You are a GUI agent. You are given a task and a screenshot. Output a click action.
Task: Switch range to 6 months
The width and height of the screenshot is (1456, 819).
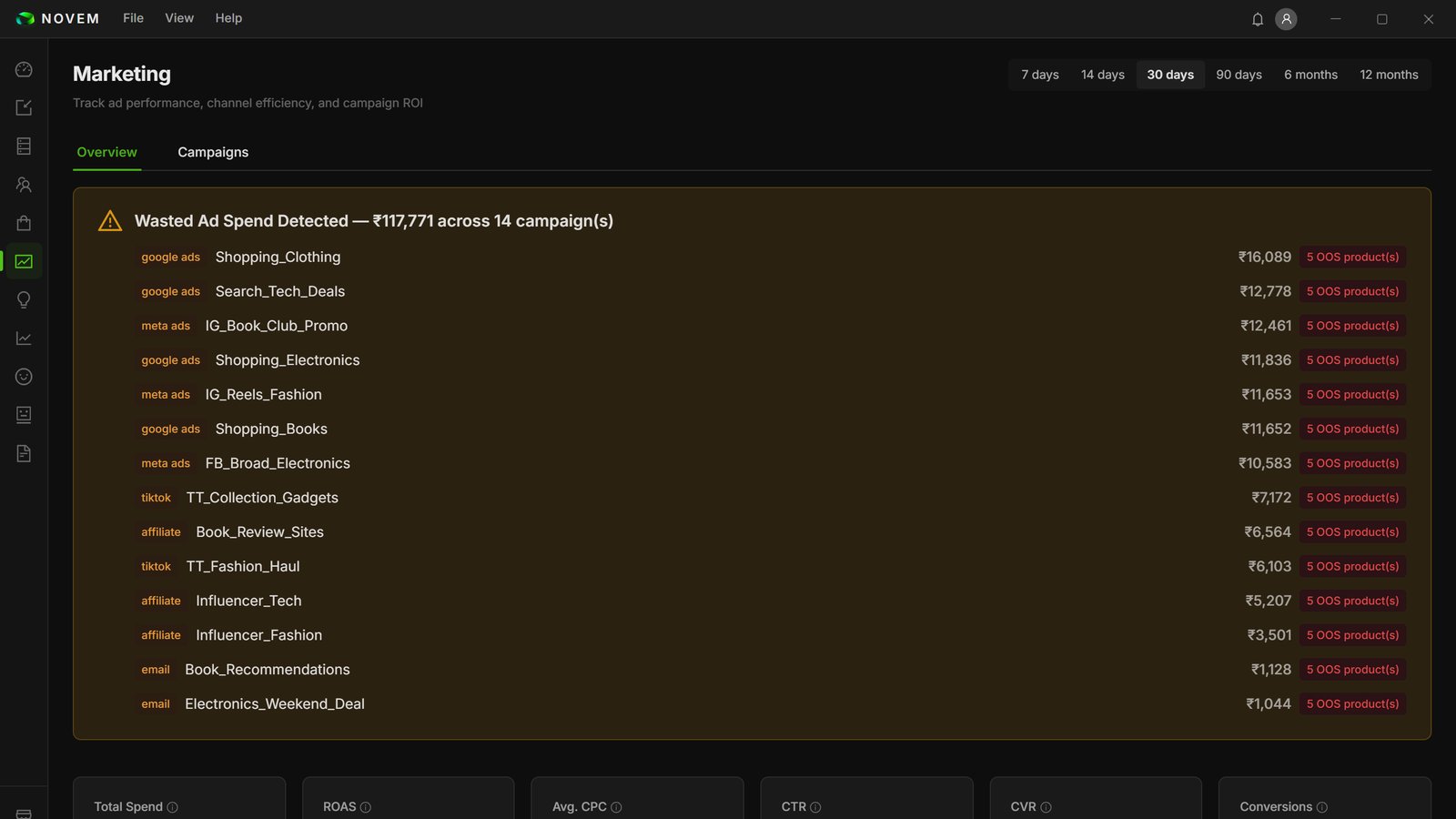pyautogui.click(x=1310, y=75)
